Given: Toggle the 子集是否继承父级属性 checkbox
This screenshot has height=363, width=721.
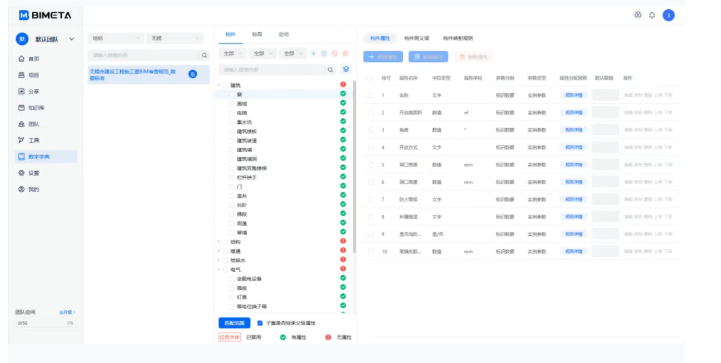Looking at the screenshot, I should click(x=260, y=323).
